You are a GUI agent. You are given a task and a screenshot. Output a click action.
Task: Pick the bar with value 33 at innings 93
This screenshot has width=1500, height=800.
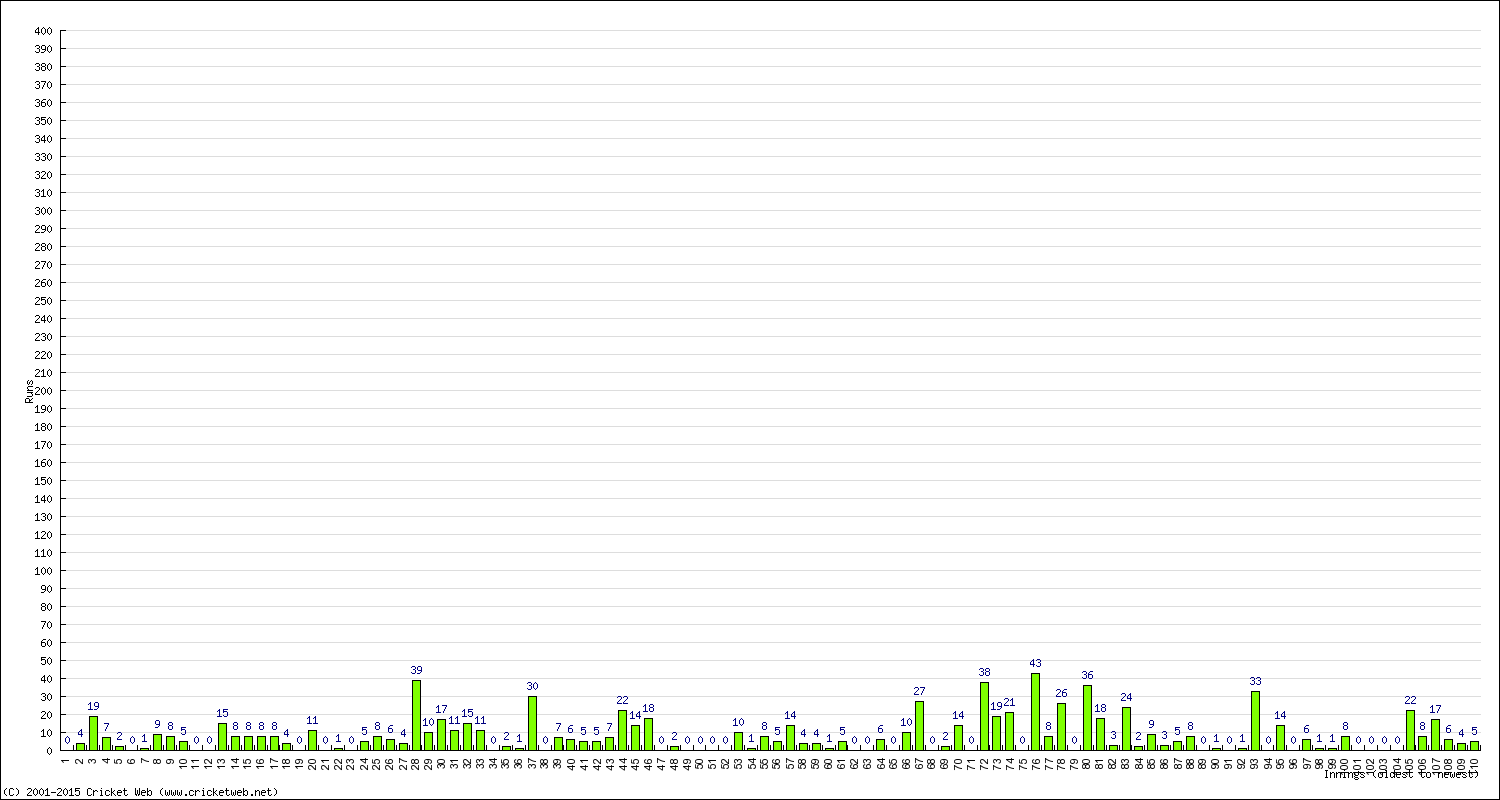click(1255, 720)
